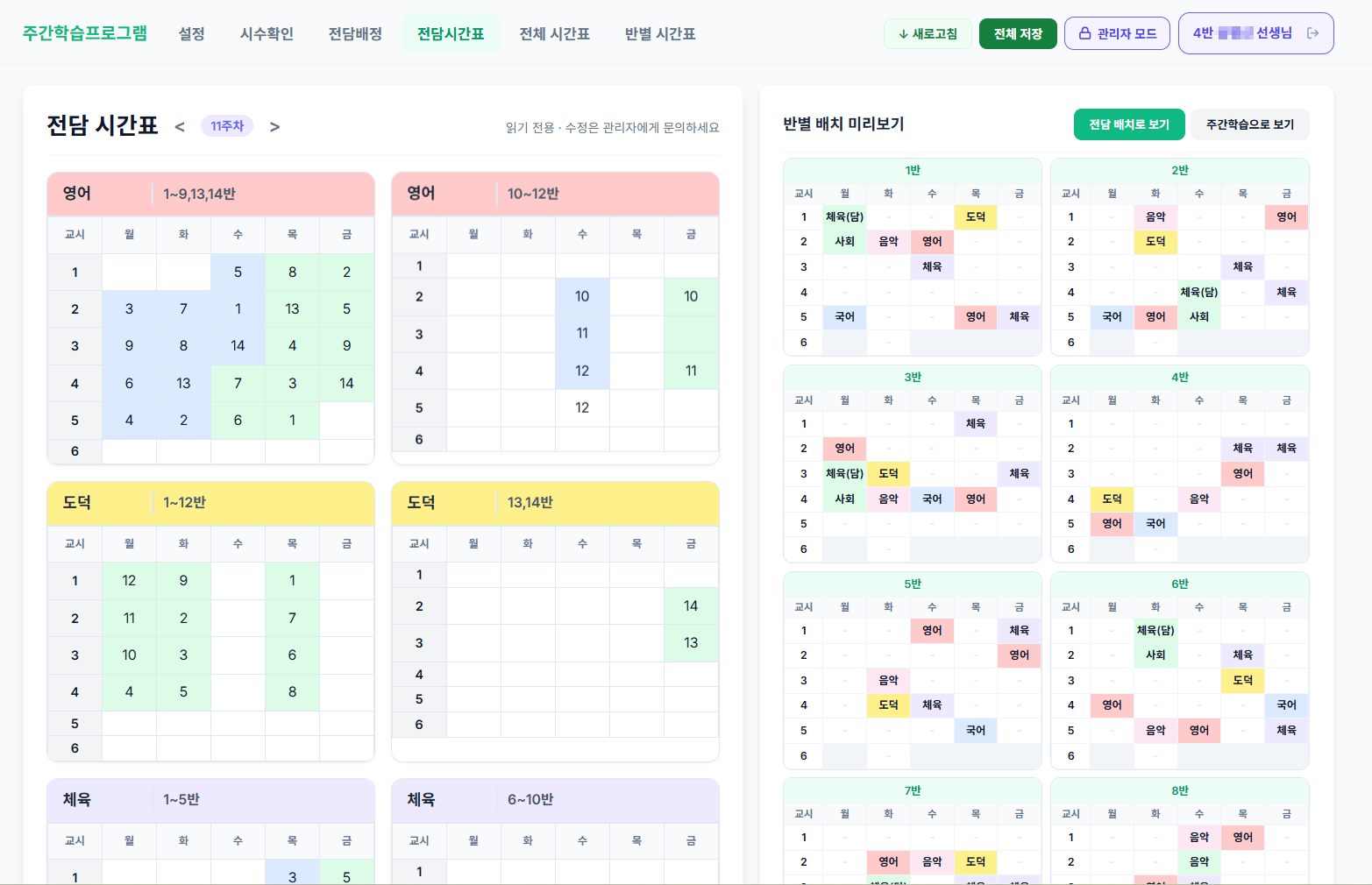Viewport: 1372px width, 885px height.
Task: Click the 체육 1~5반 card header
Action: click(x=210, y=800)
